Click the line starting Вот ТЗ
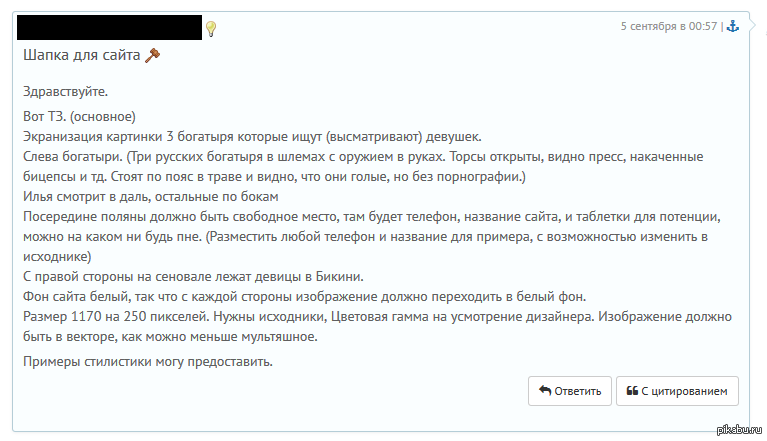Image resolution: width=767 pixels, height=441 pixels. click(x=85, y=117)
